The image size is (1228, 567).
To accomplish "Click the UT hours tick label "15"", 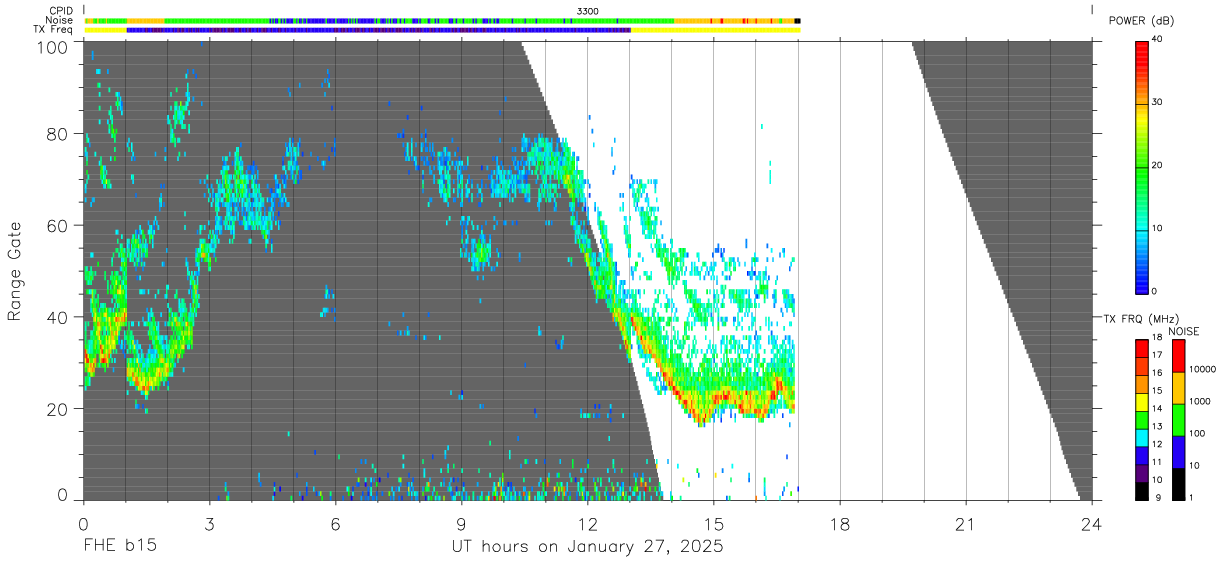I will click(714, 523).
